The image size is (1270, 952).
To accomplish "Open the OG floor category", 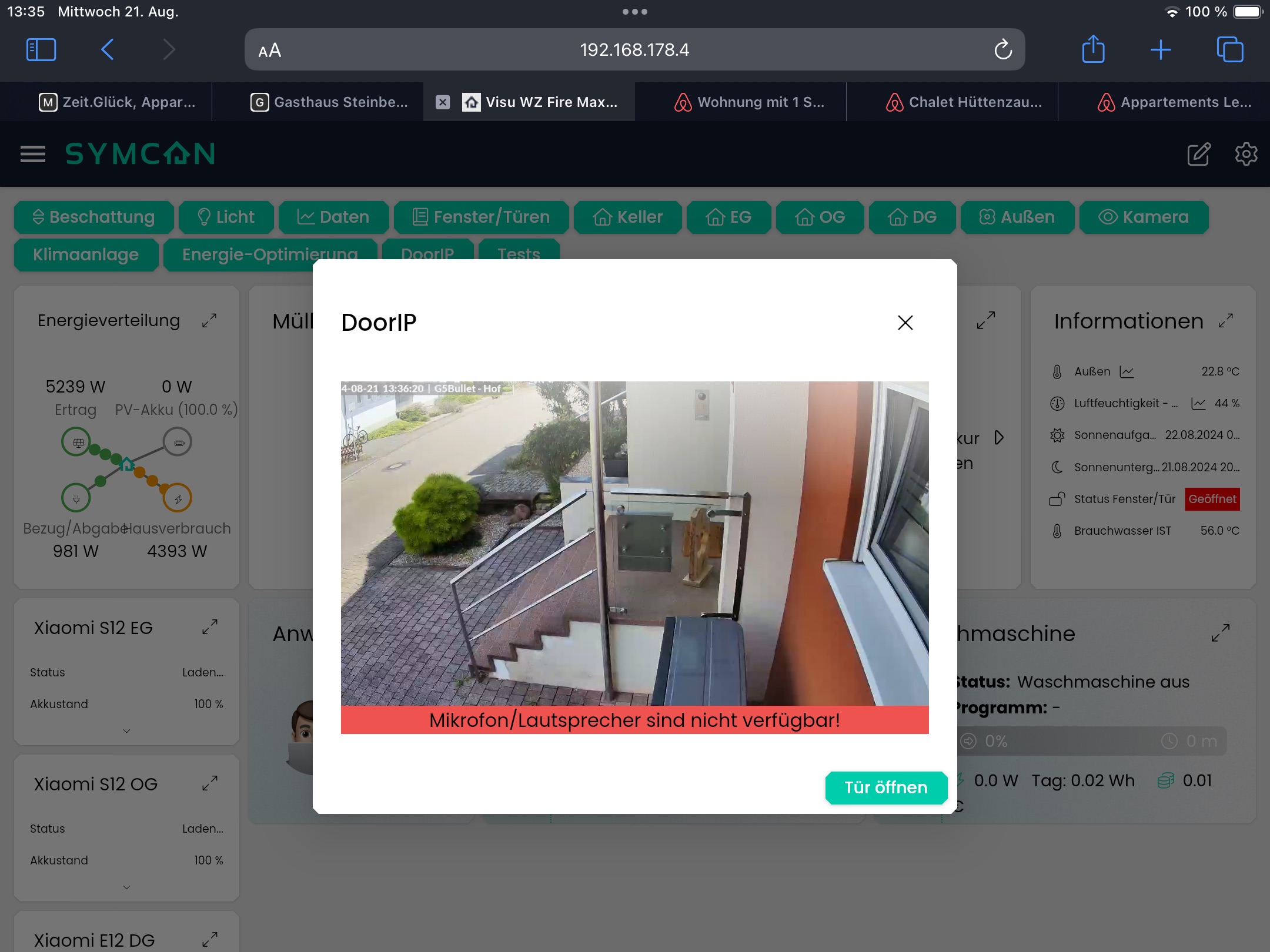I will point(820,217).
